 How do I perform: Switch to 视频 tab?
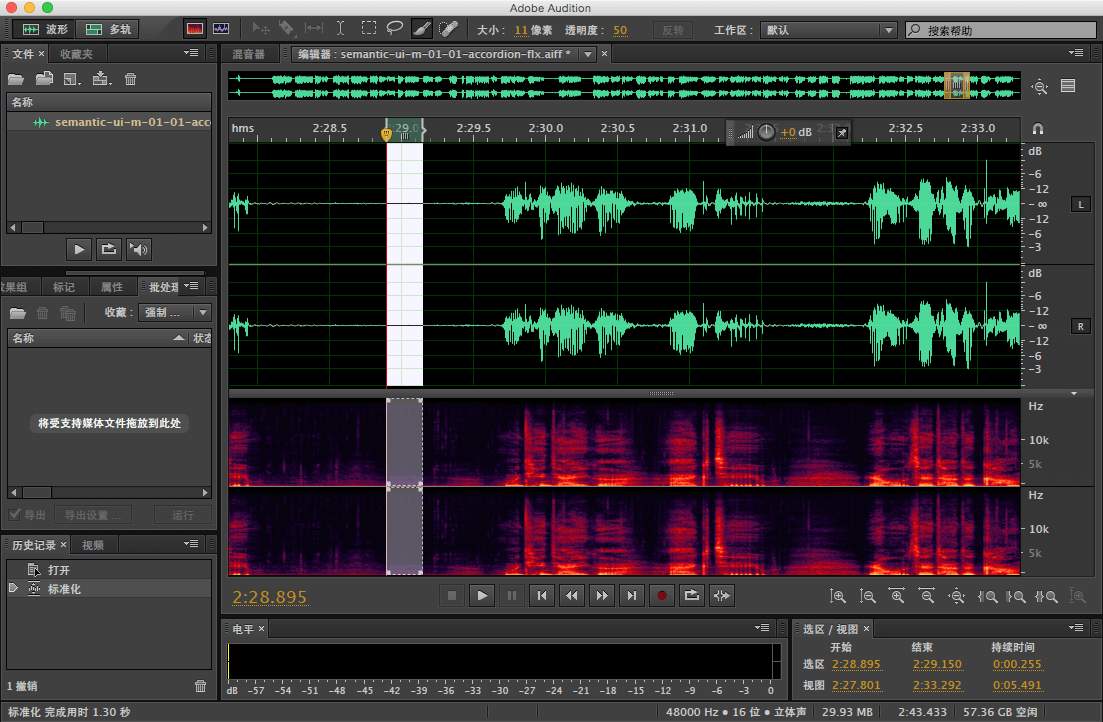92,545
